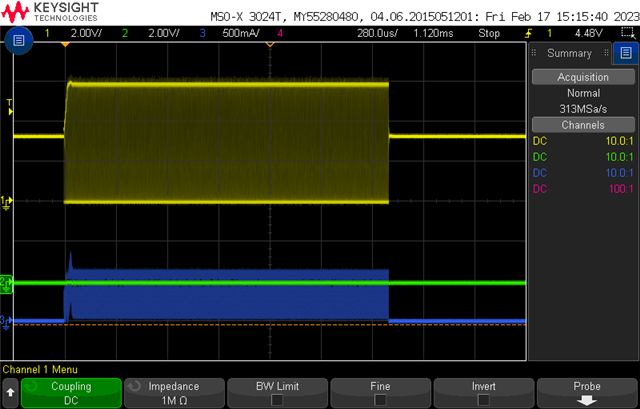Click the hollow orange time reference marker

click(x=270, y=44)
